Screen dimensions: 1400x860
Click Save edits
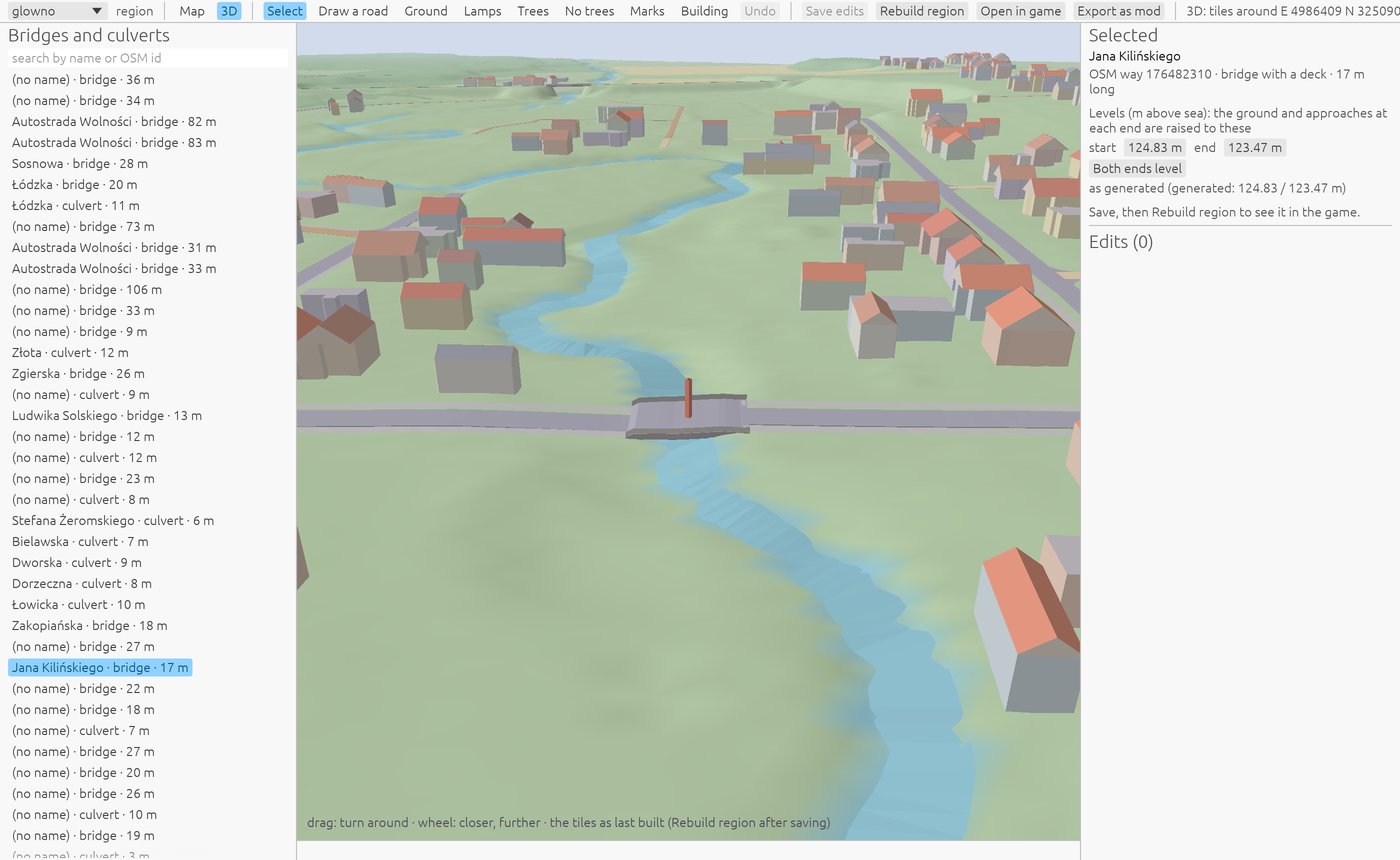834,11
